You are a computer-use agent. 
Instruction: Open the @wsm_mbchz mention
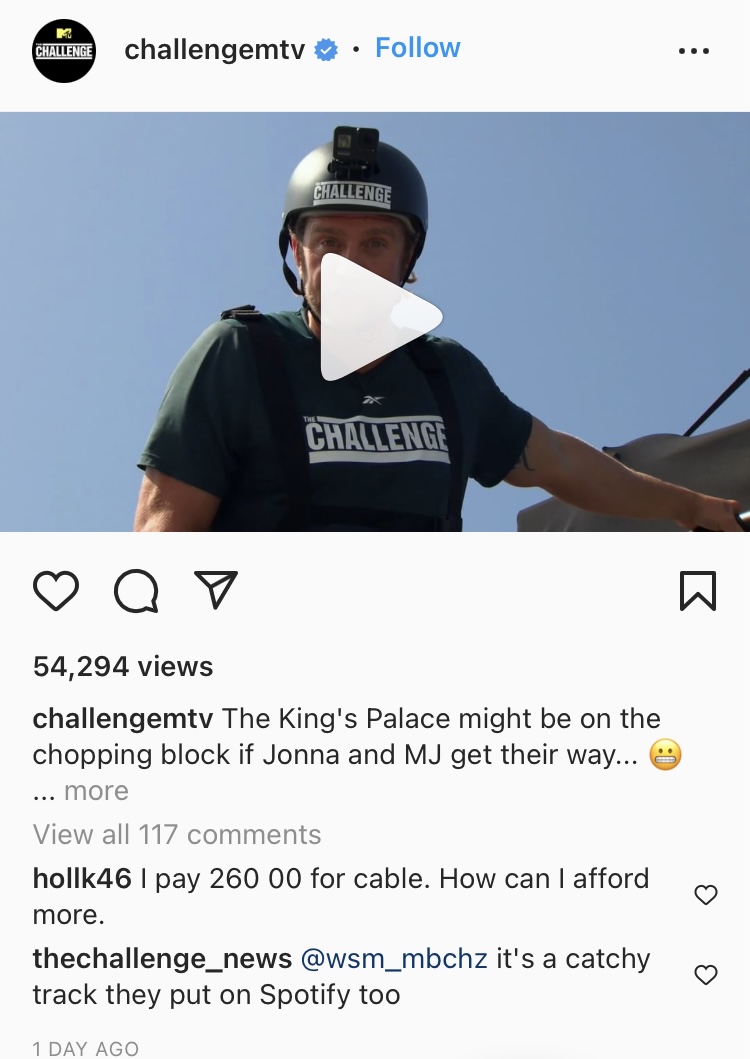click(393, 959)
